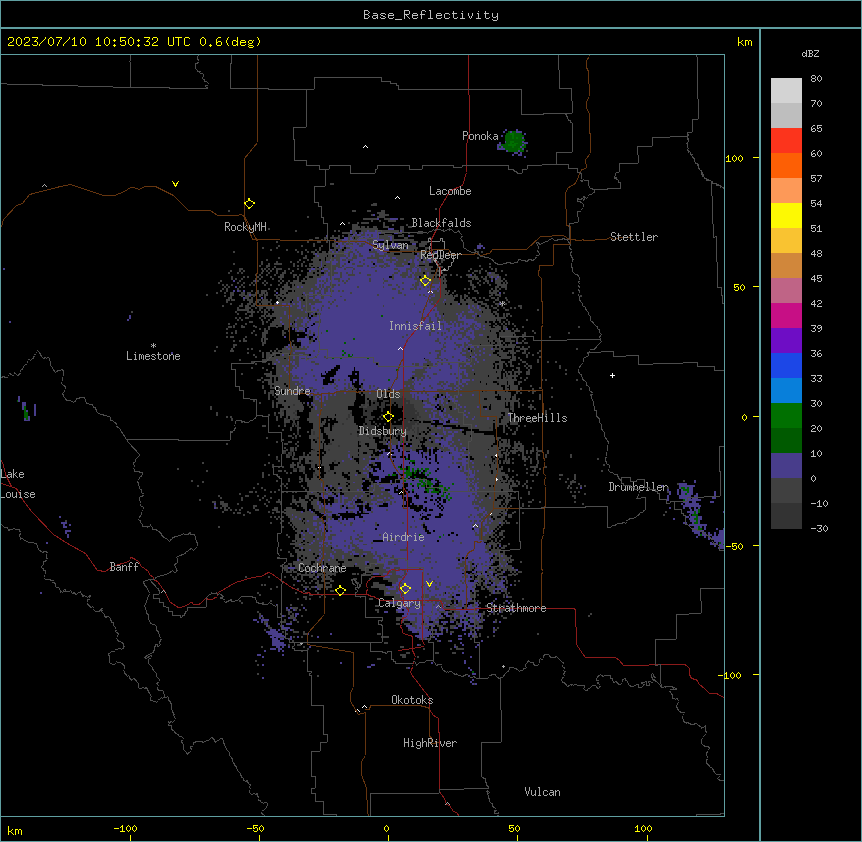Click the Olds city label
862x842 pixels.
[x=388, y=394]
